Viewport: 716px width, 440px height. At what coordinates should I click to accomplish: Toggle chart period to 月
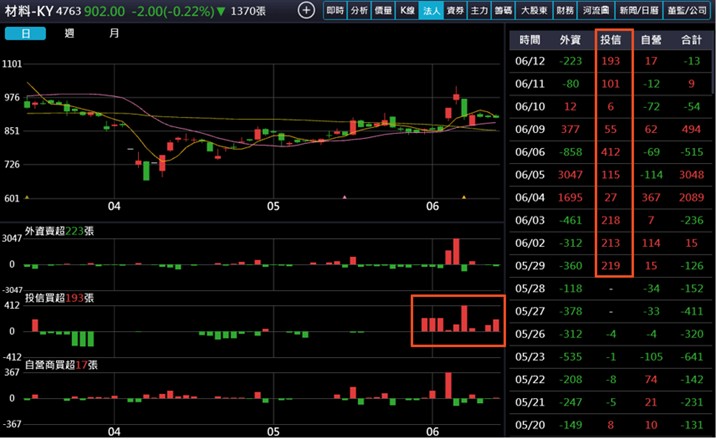click(114, 33)
